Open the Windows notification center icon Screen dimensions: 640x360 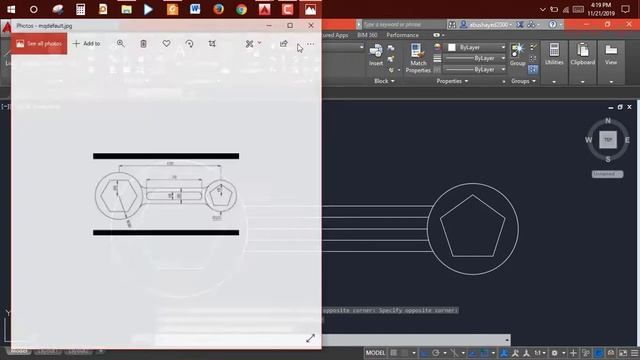pos(625,9)
